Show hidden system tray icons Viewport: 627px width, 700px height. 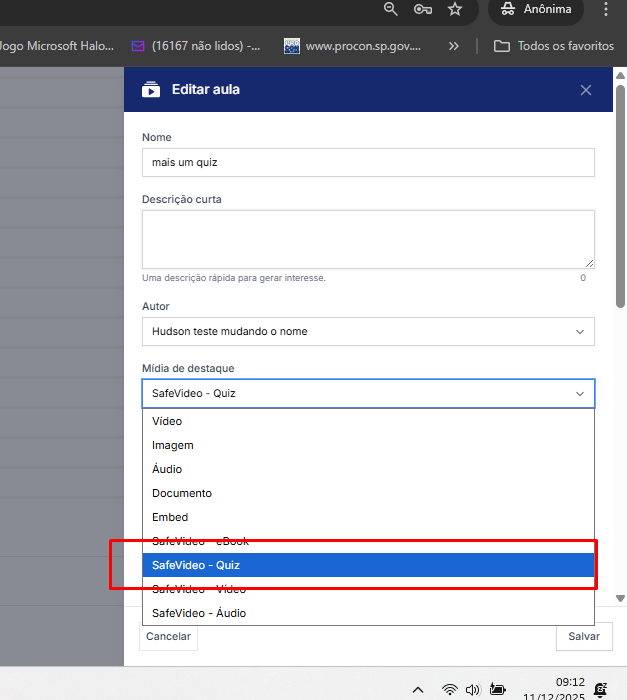(x=419, y=689)
